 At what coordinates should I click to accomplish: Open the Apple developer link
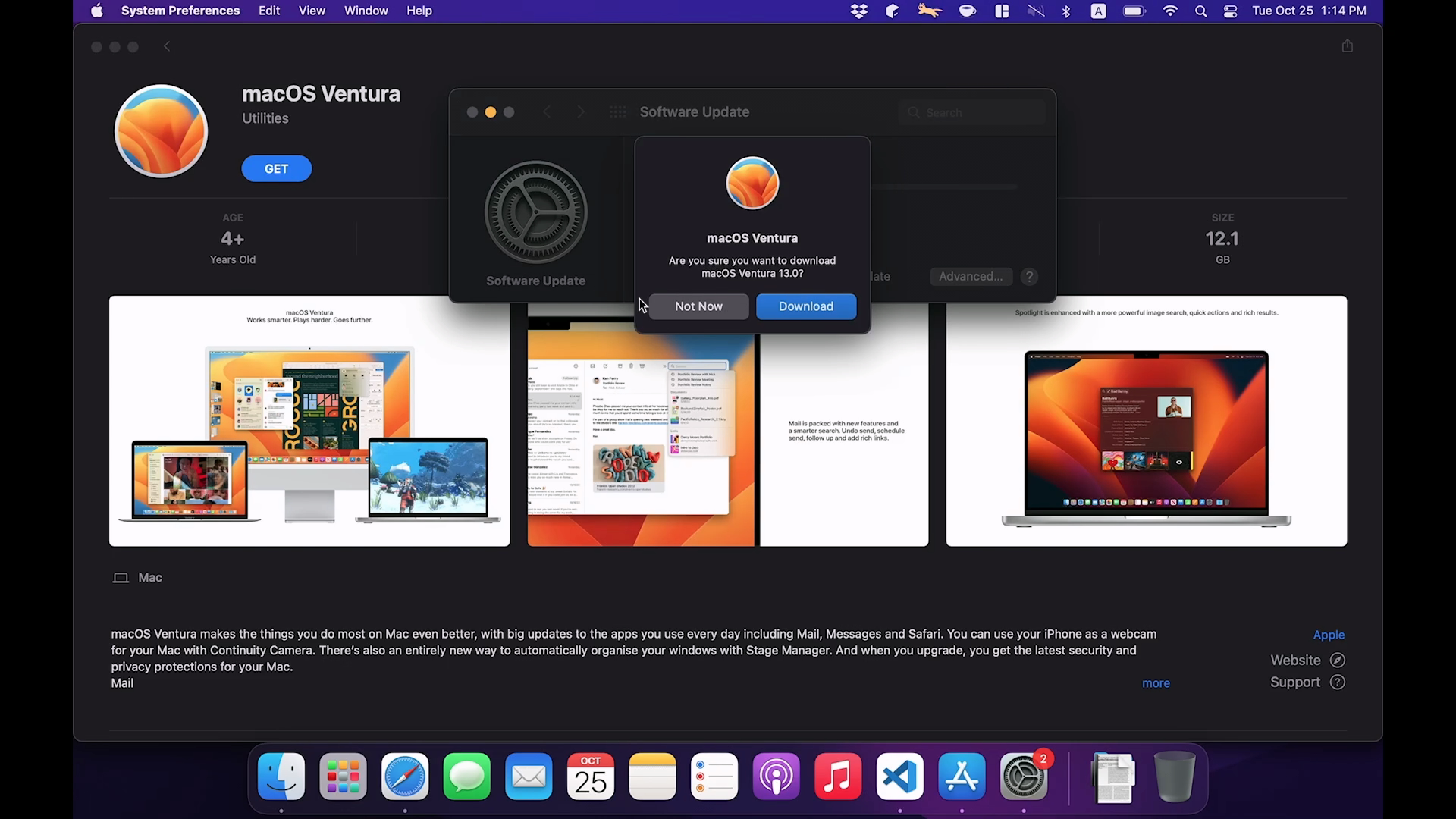(1329, 635)
